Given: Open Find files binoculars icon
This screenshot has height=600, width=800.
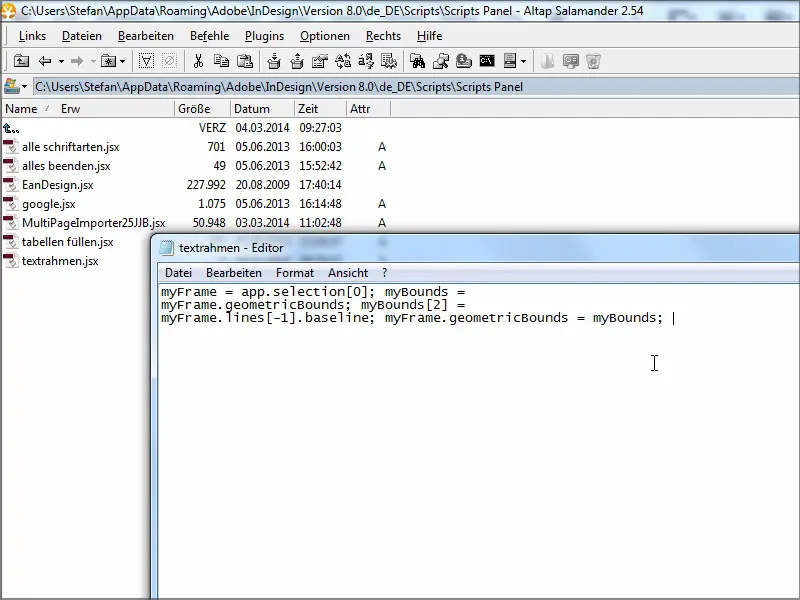Looking at the screenshot, I should point(417,61).
